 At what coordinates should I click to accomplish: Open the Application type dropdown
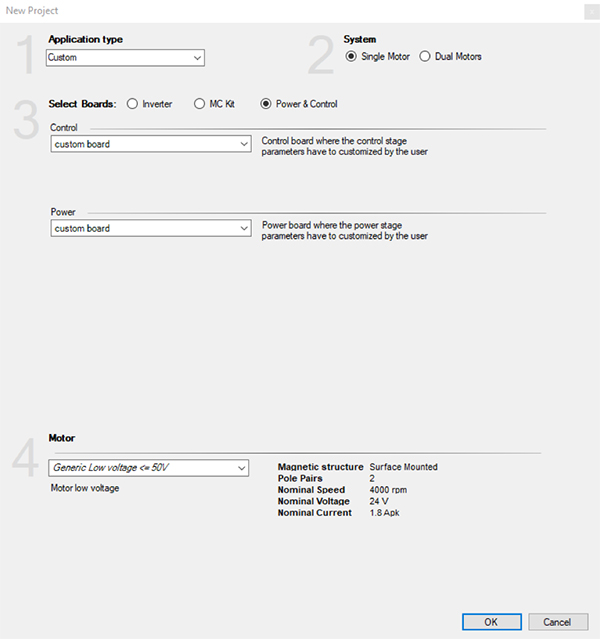point(125,58)
